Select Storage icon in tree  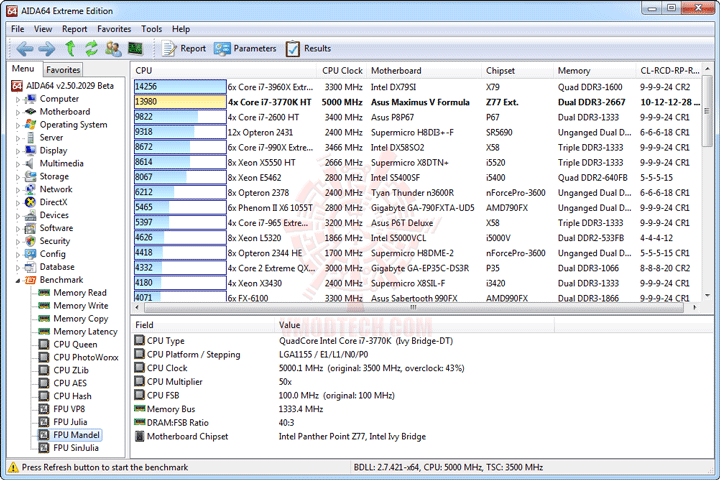[x=31, y=176]
